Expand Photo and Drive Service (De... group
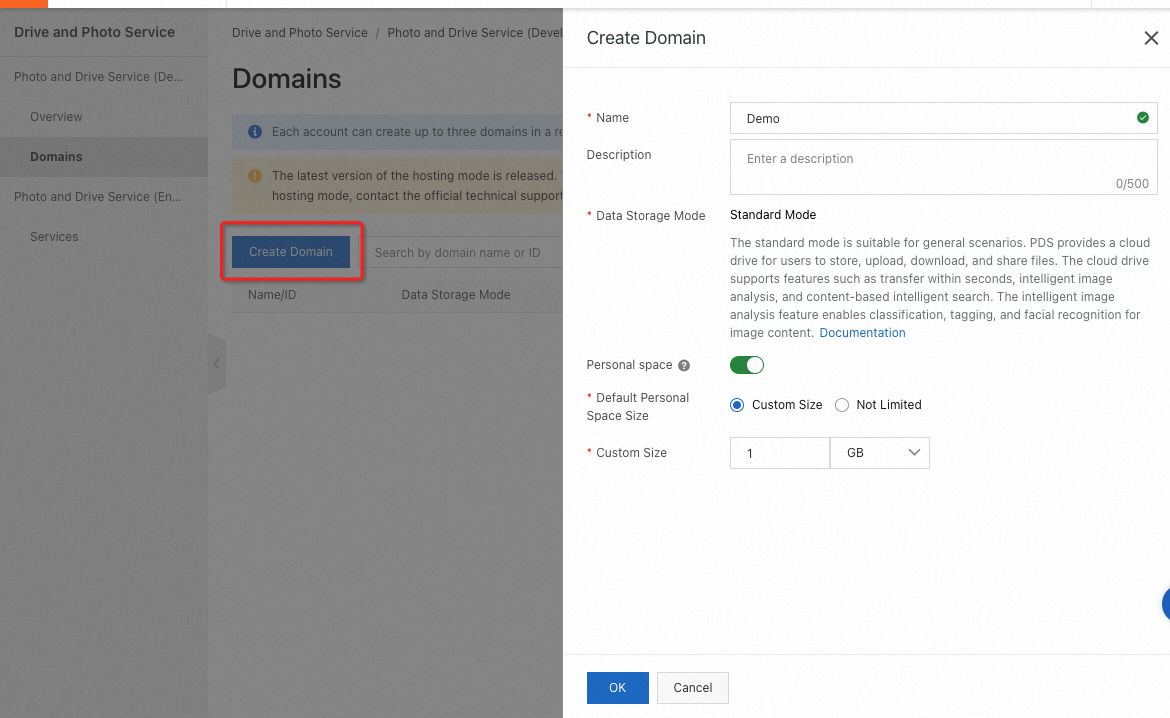Image resolution: width=1170 pixels, height=718 pixels. click(x=98, y=77)
